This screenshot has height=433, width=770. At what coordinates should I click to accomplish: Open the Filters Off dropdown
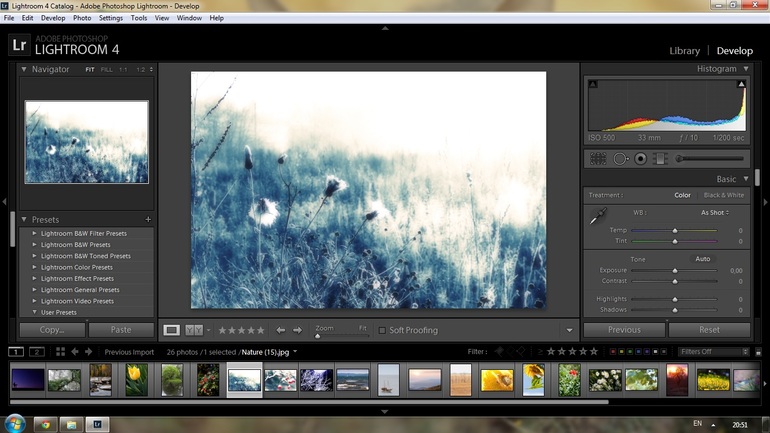[714, 352]
